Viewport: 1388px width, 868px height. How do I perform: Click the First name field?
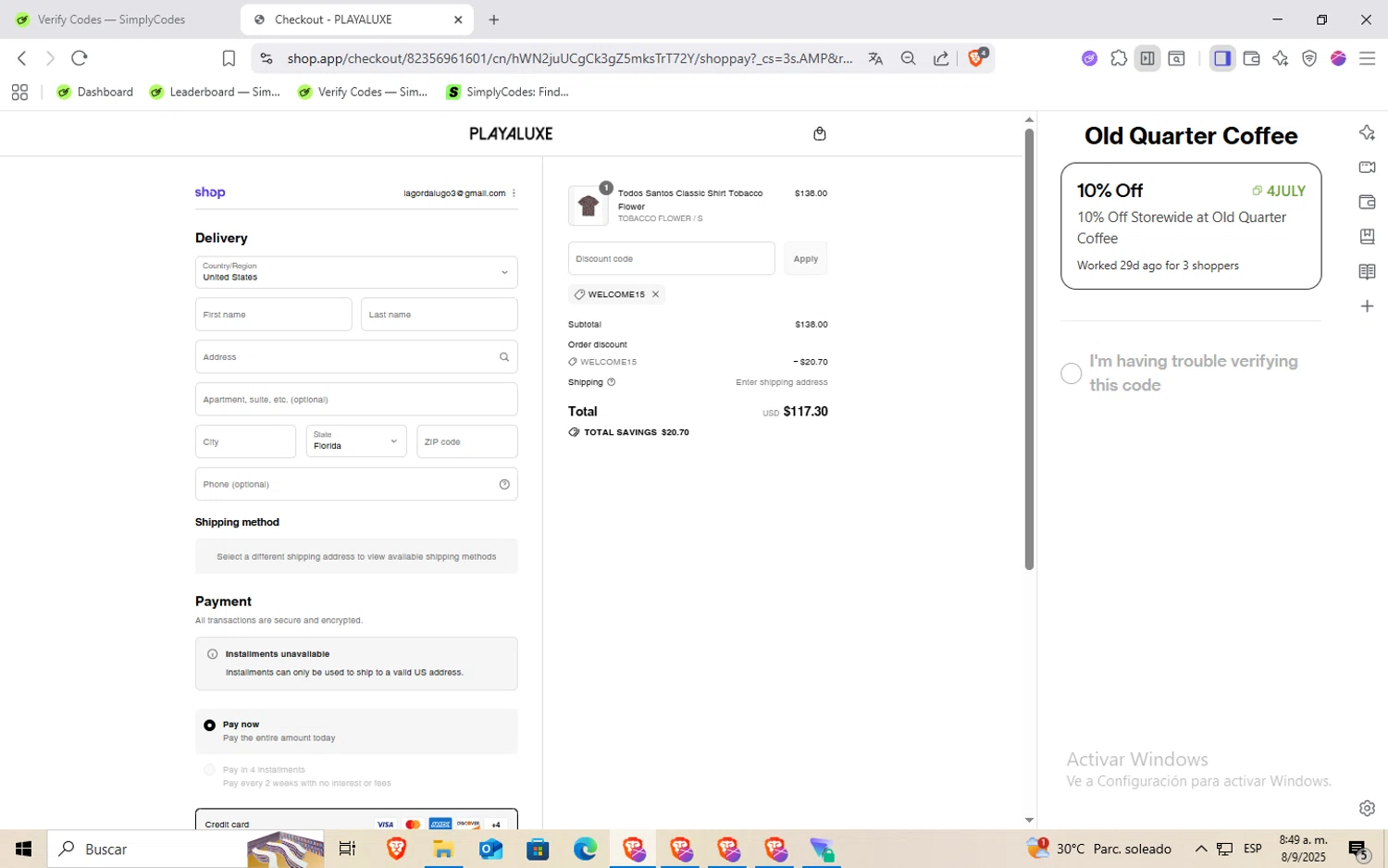tap(274, 315)
